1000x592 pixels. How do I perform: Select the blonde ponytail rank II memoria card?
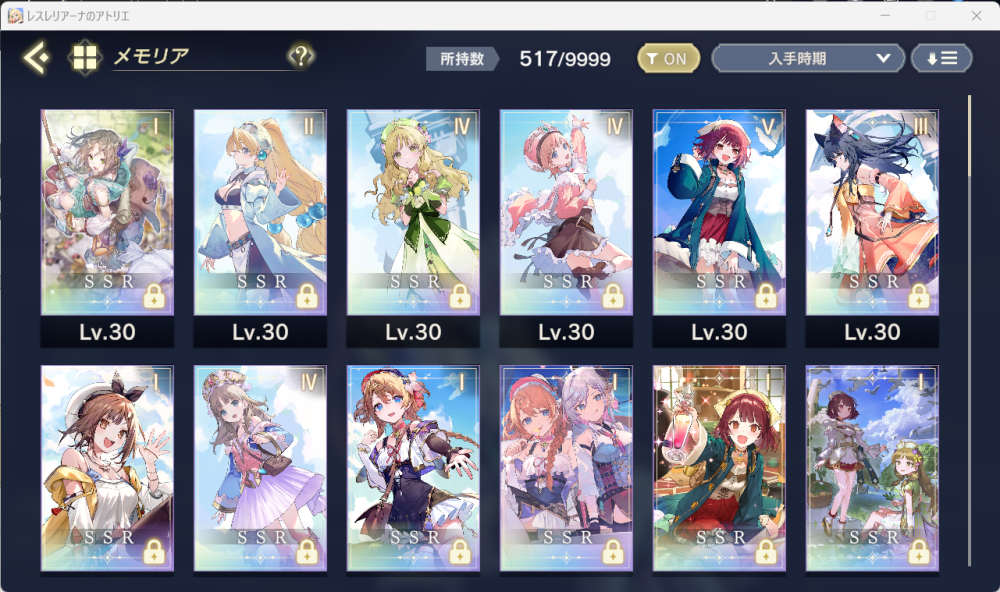click(260, 212)
